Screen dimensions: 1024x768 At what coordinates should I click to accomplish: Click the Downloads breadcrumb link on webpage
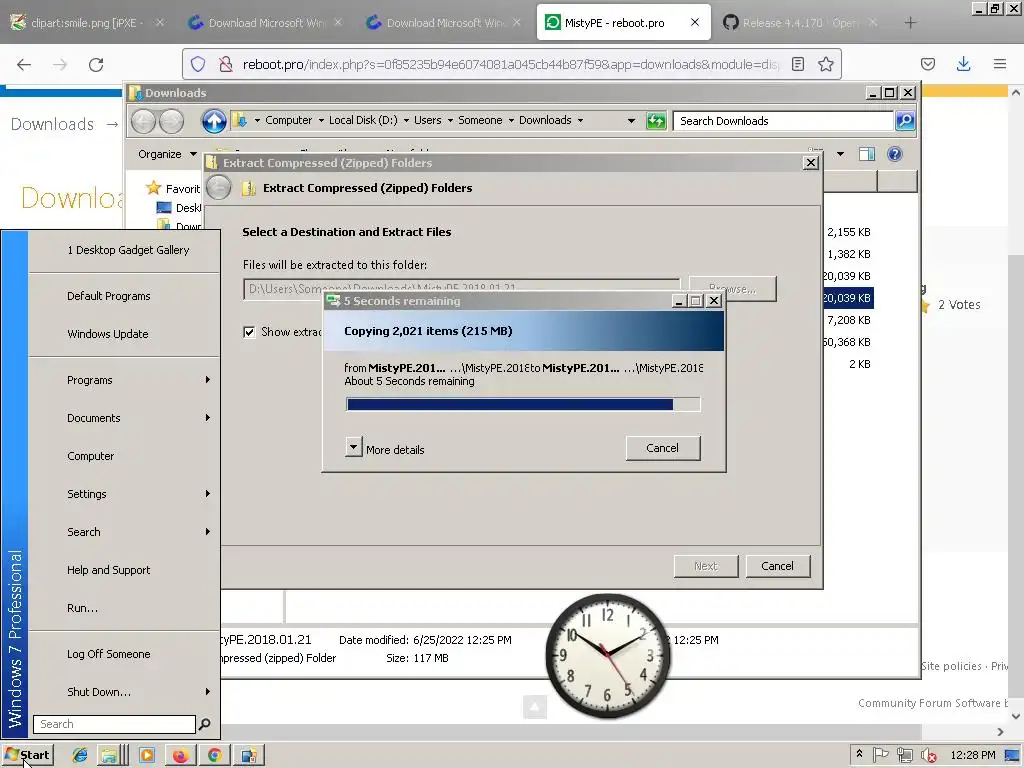(x=52, y=124)
